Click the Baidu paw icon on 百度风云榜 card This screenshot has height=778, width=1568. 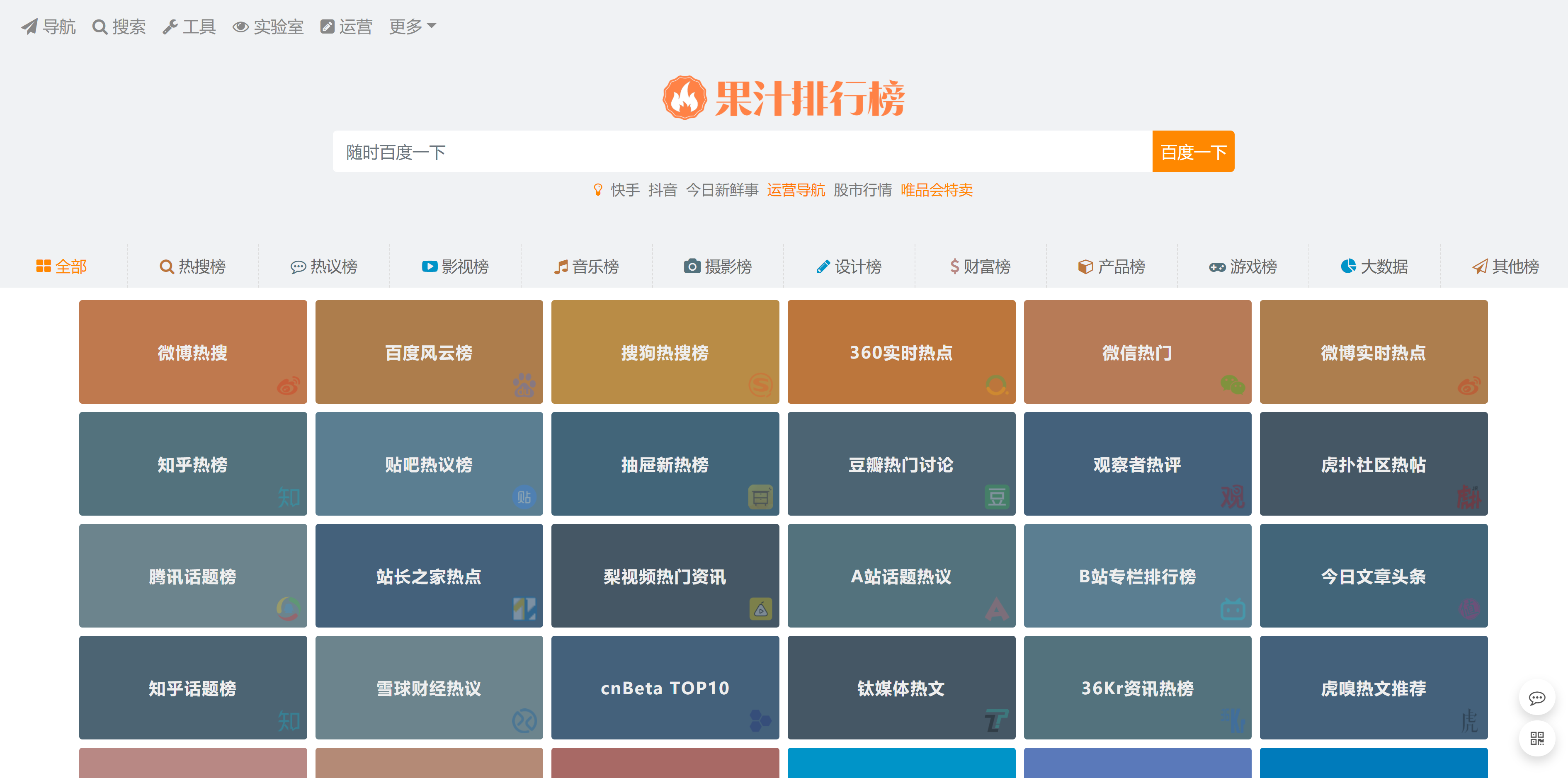(524, 385)
